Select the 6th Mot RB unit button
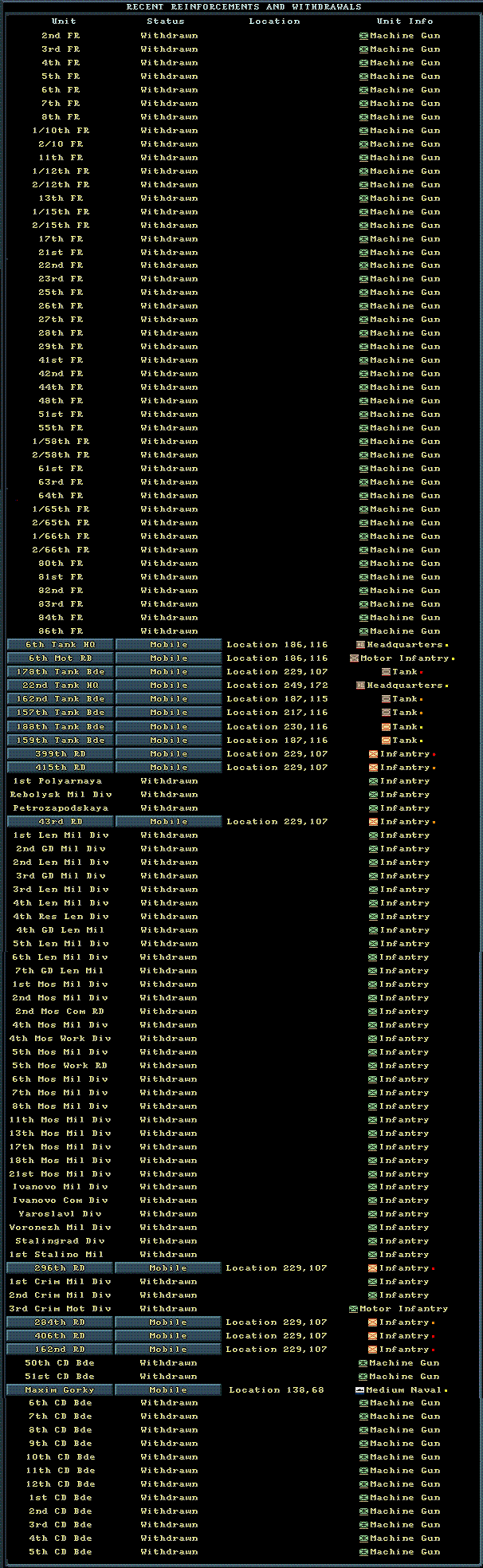 point(61,658)
